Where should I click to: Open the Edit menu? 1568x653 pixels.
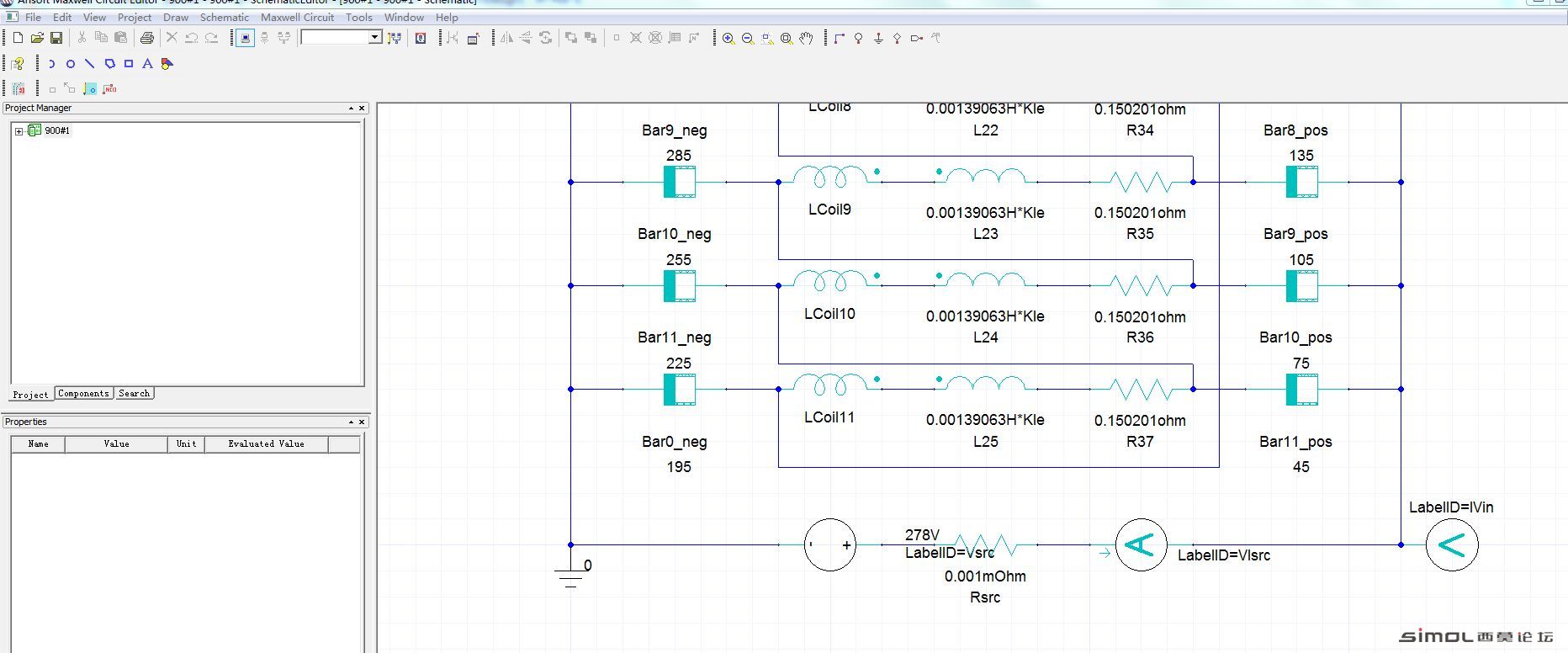[62, 17]
